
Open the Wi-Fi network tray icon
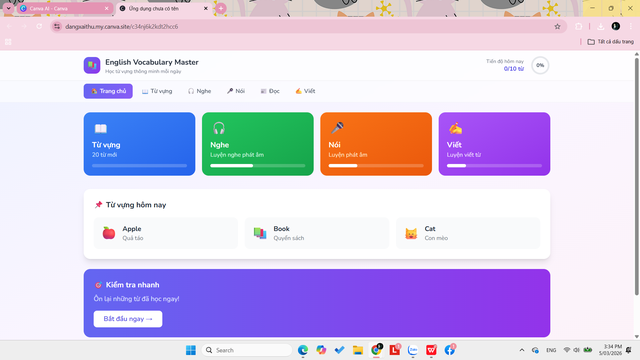[567, 350]
